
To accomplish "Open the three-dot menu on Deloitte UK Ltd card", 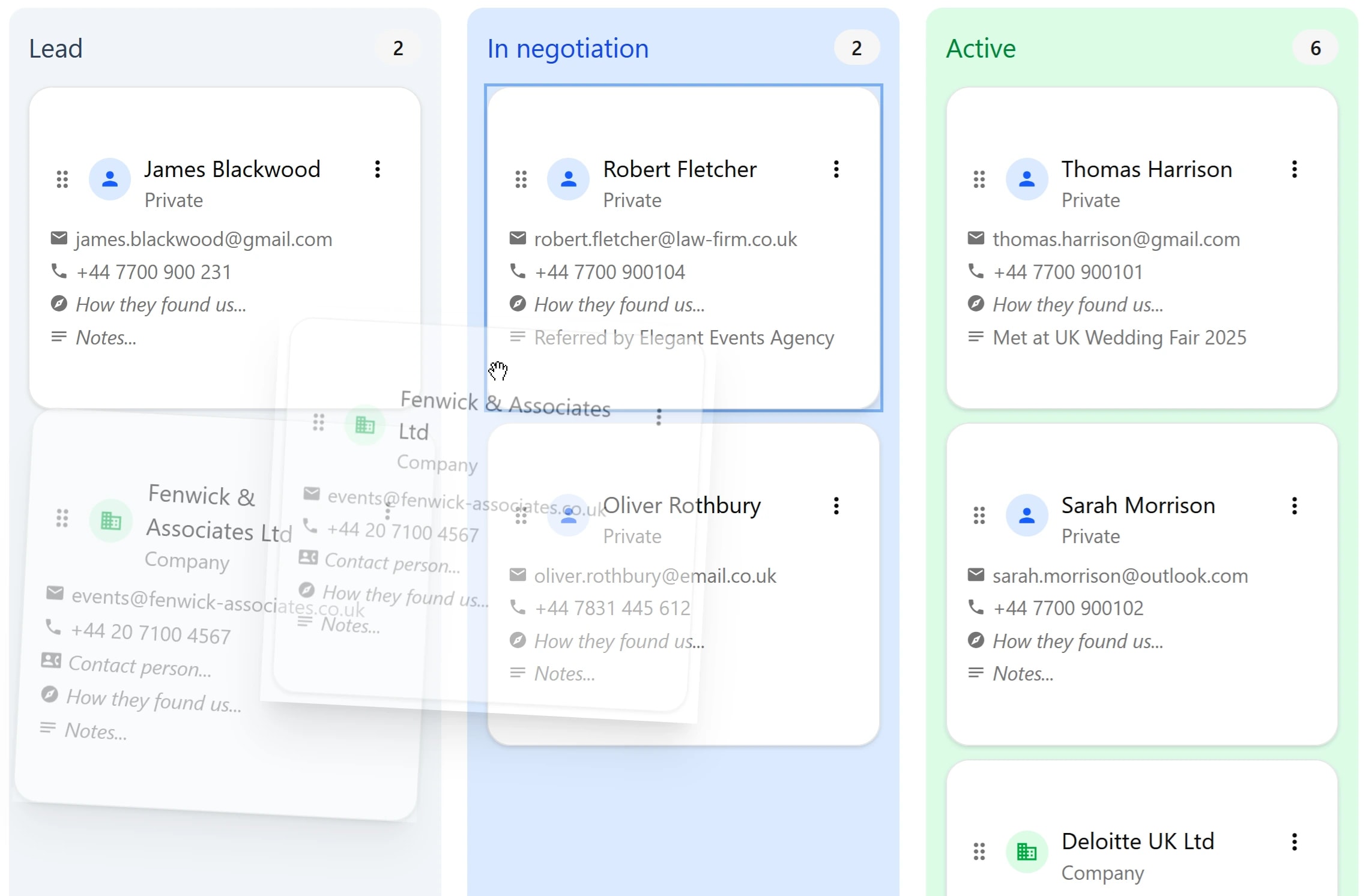I will [x=1295, y=842].
